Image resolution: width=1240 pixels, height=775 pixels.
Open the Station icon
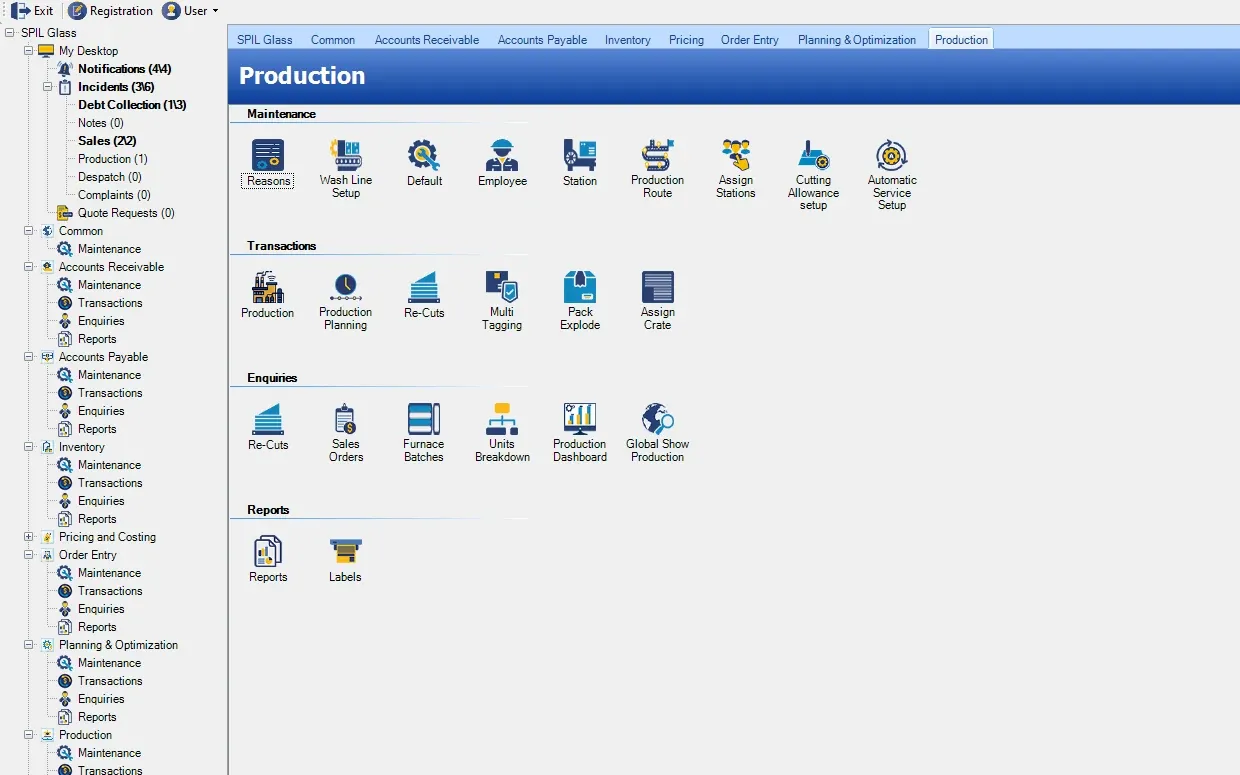580,163
